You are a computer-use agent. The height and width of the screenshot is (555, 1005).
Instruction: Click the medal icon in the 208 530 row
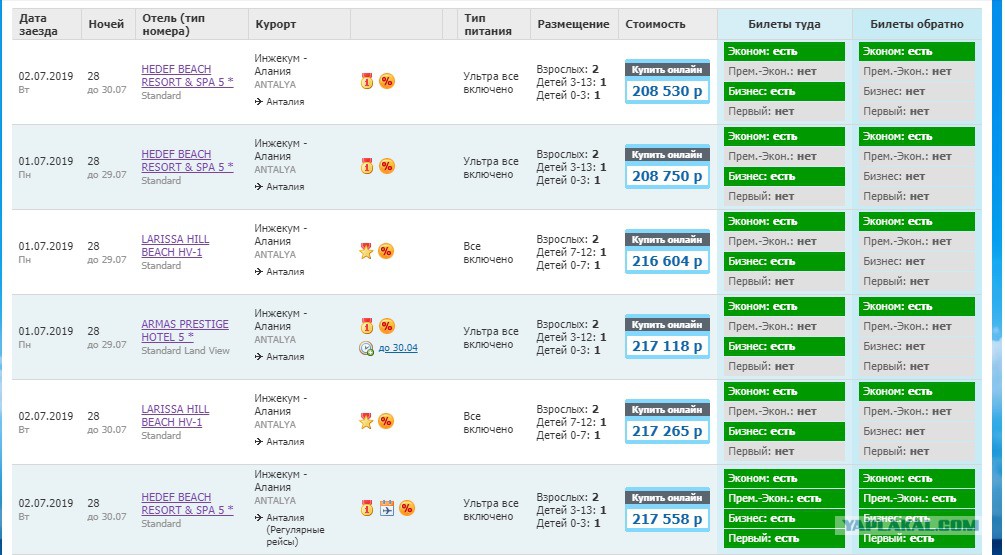pos(367,81)
